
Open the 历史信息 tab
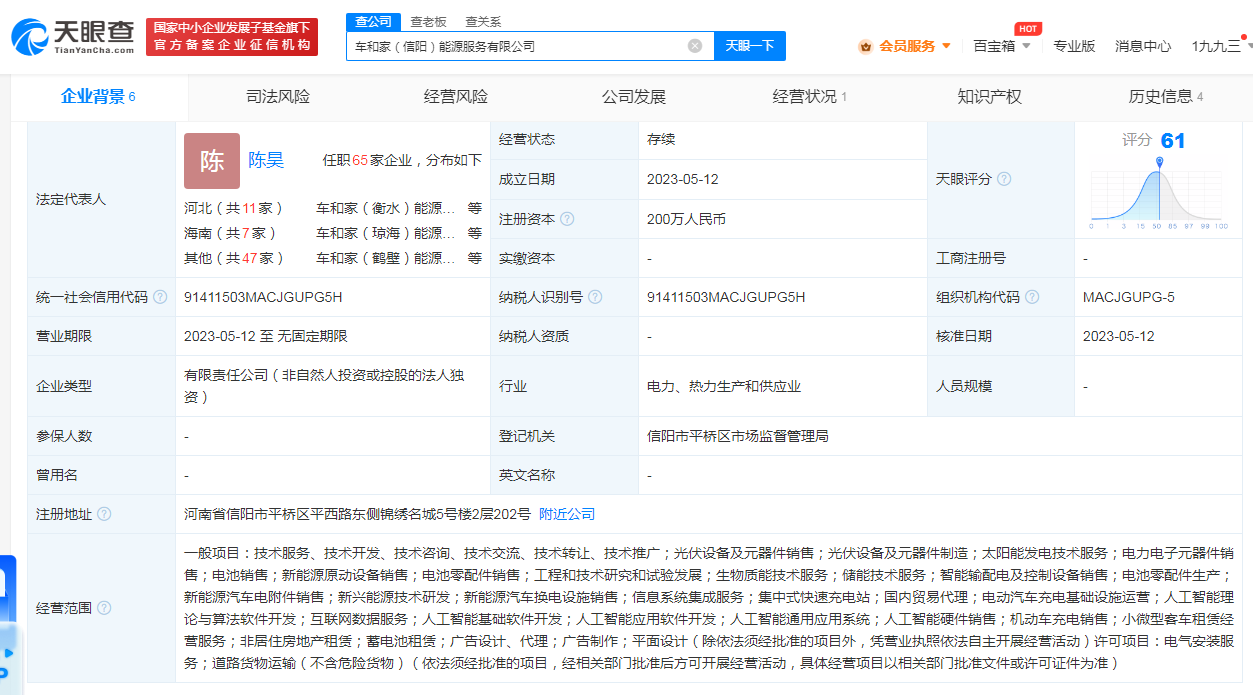coord(1166,97)
